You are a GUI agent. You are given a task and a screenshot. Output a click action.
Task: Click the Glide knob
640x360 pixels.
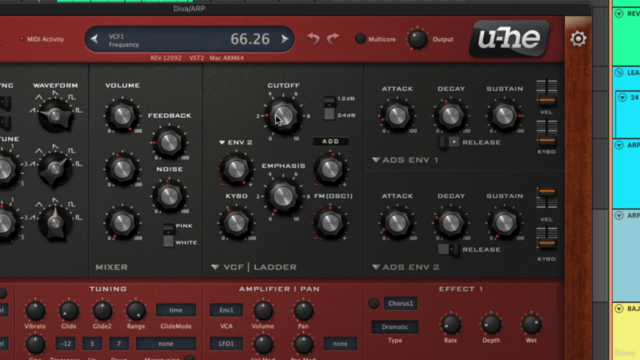coord(69,311)
